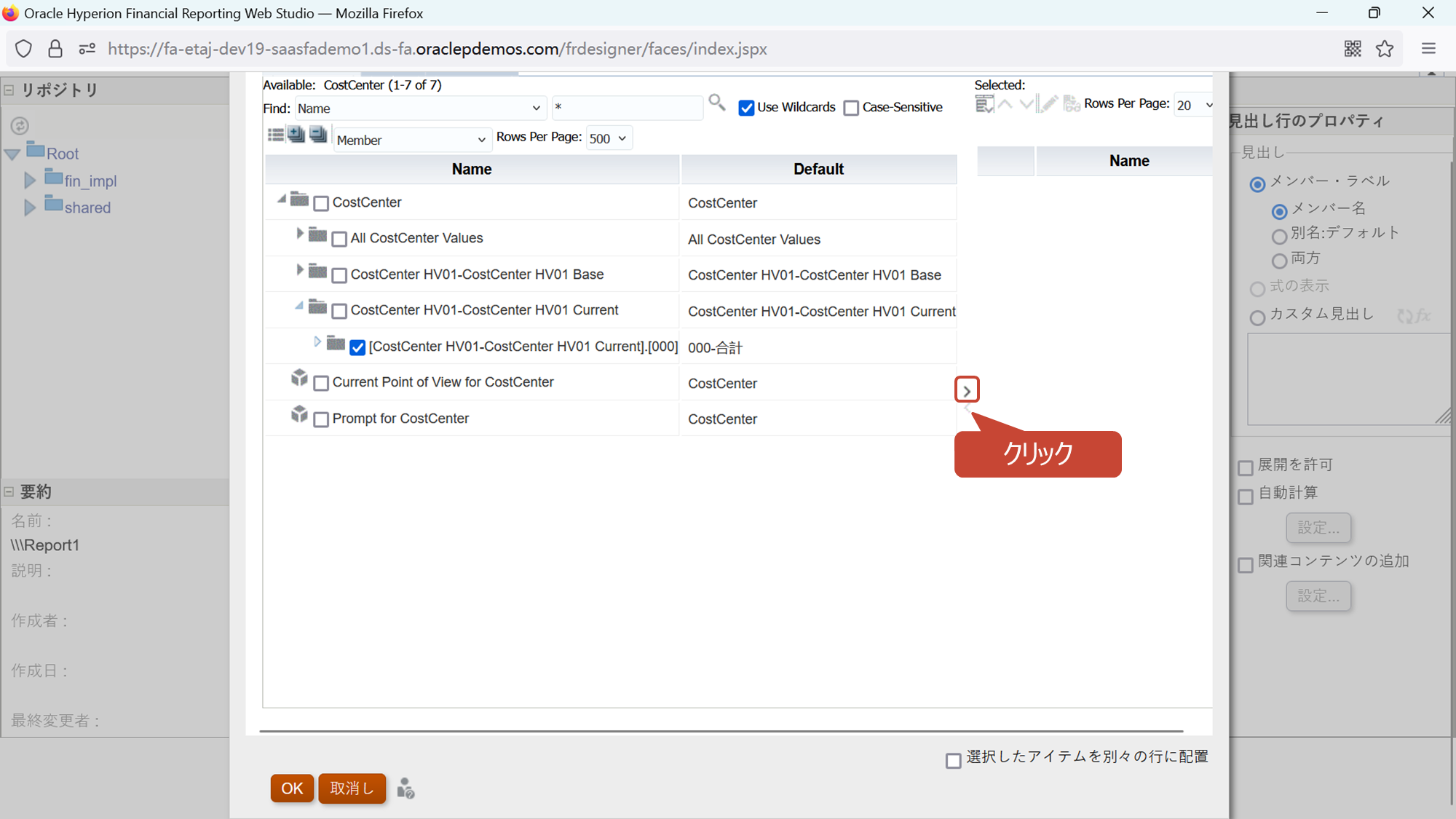1456x819 pixels.
Task: Enable the Case-Sensitive checkbox
Action: tap(851, 108)
